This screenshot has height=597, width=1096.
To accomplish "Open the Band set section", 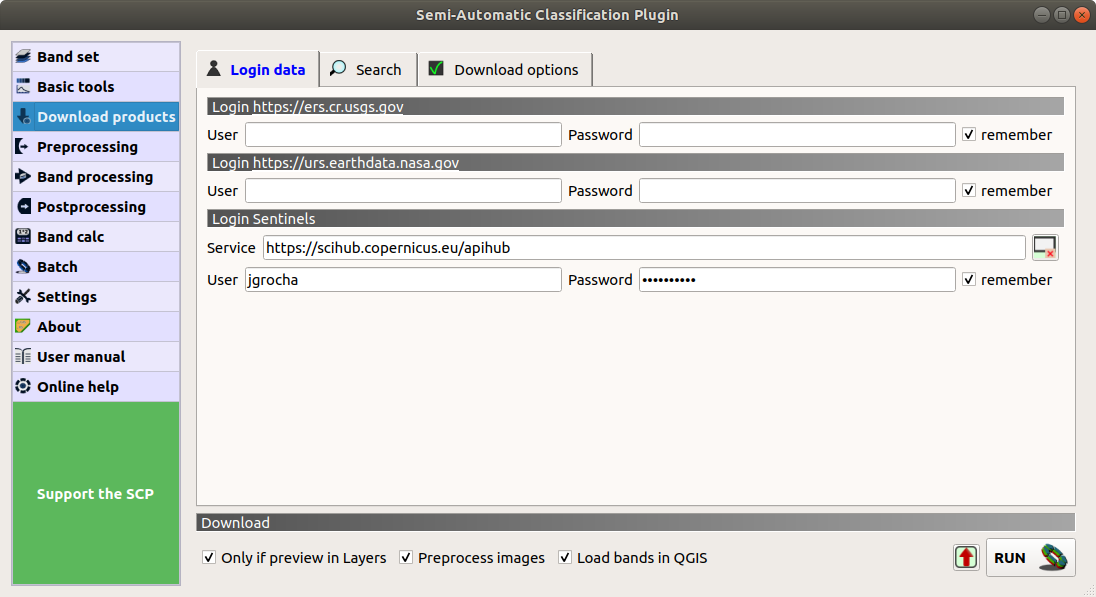I will point(96,57).
